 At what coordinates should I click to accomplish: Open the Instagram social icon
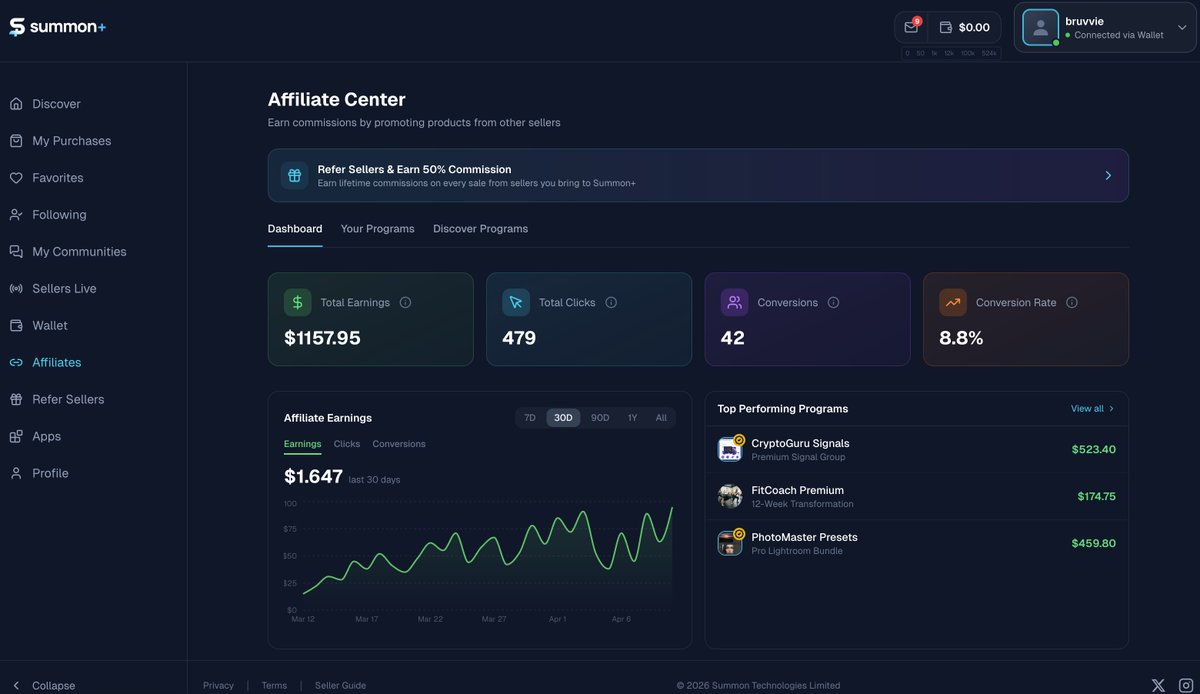pyautogui.click(x=1186, y=686)
